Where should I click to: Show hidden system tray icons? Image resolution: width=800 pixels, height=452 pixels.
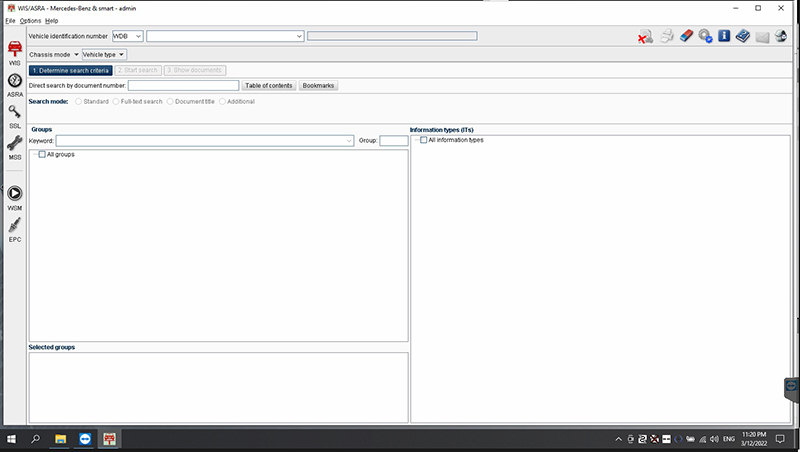(x=618, y=439)
